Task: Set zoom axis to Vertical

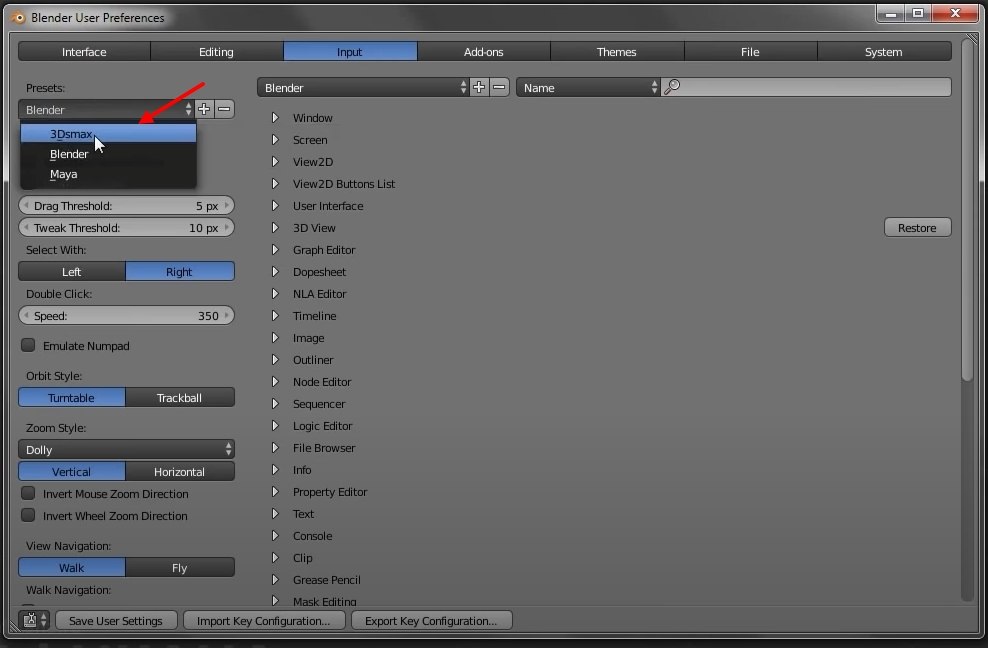Action: pyautogui.click(x=72, y=472)
